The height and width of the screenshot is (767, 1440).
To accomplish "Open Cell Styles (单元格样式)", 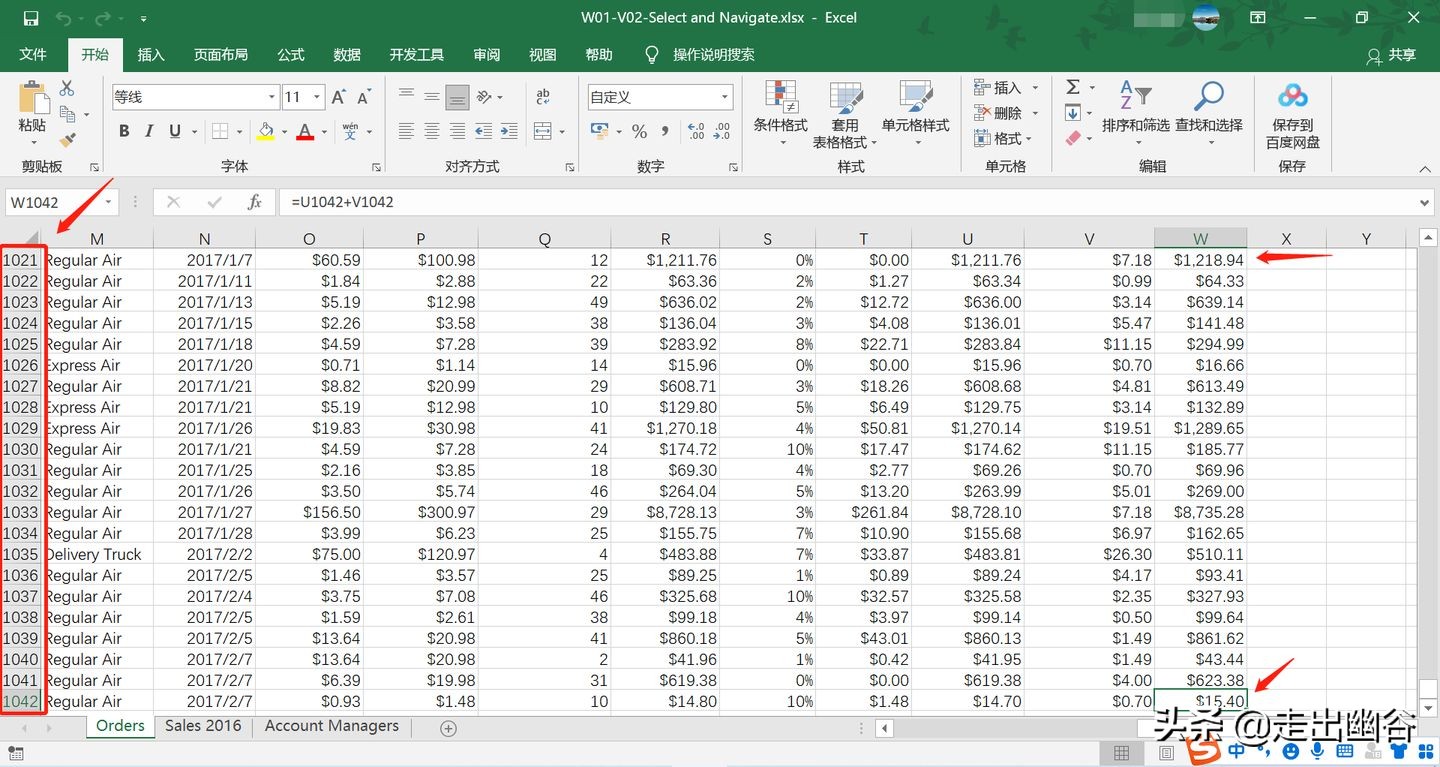I will coord(915,113).
